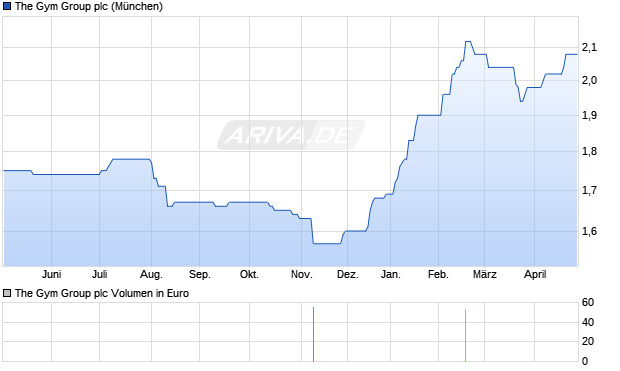Viewport: 620px width, 371px height.
Task: Click the price peak in late February
Action: [x=468, y=41]
